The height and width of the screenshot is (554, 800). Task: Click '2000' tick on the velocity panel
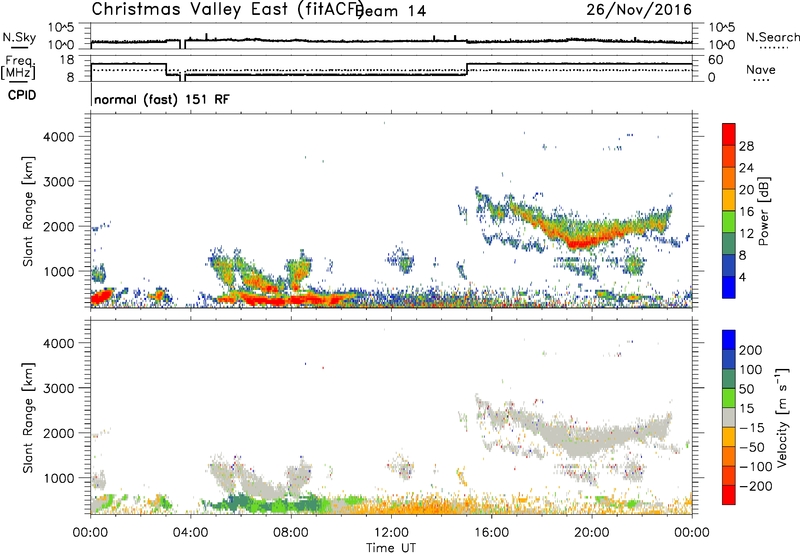point(59,433)
